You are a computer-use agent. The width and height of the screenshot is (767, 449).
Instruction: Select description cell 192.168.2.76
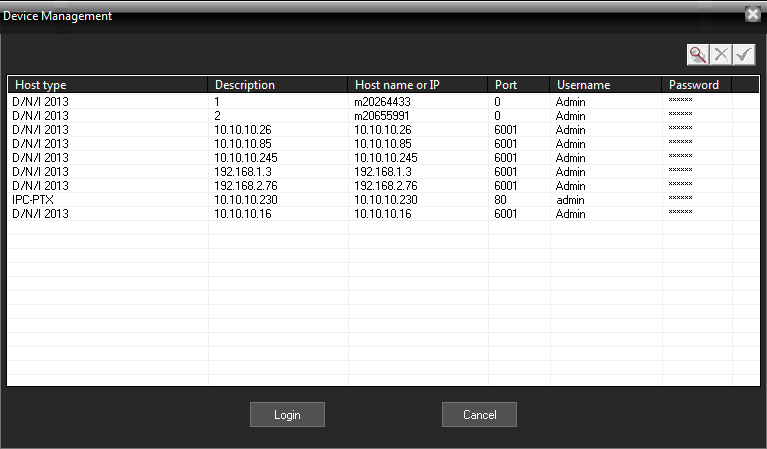(x=246, y=186)
